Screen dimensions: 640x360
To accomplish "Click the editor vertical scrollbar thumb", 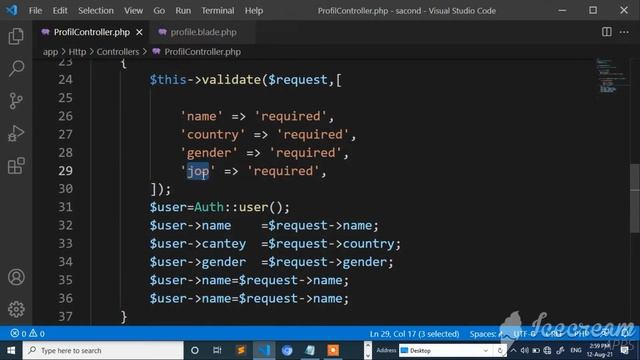I will coord(634,198).
